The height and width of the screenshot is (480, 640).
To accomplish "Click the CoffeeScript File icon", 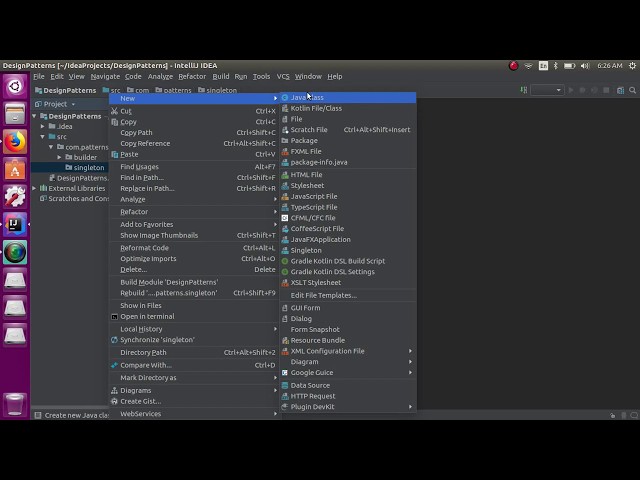I will (x=285, y=229).
